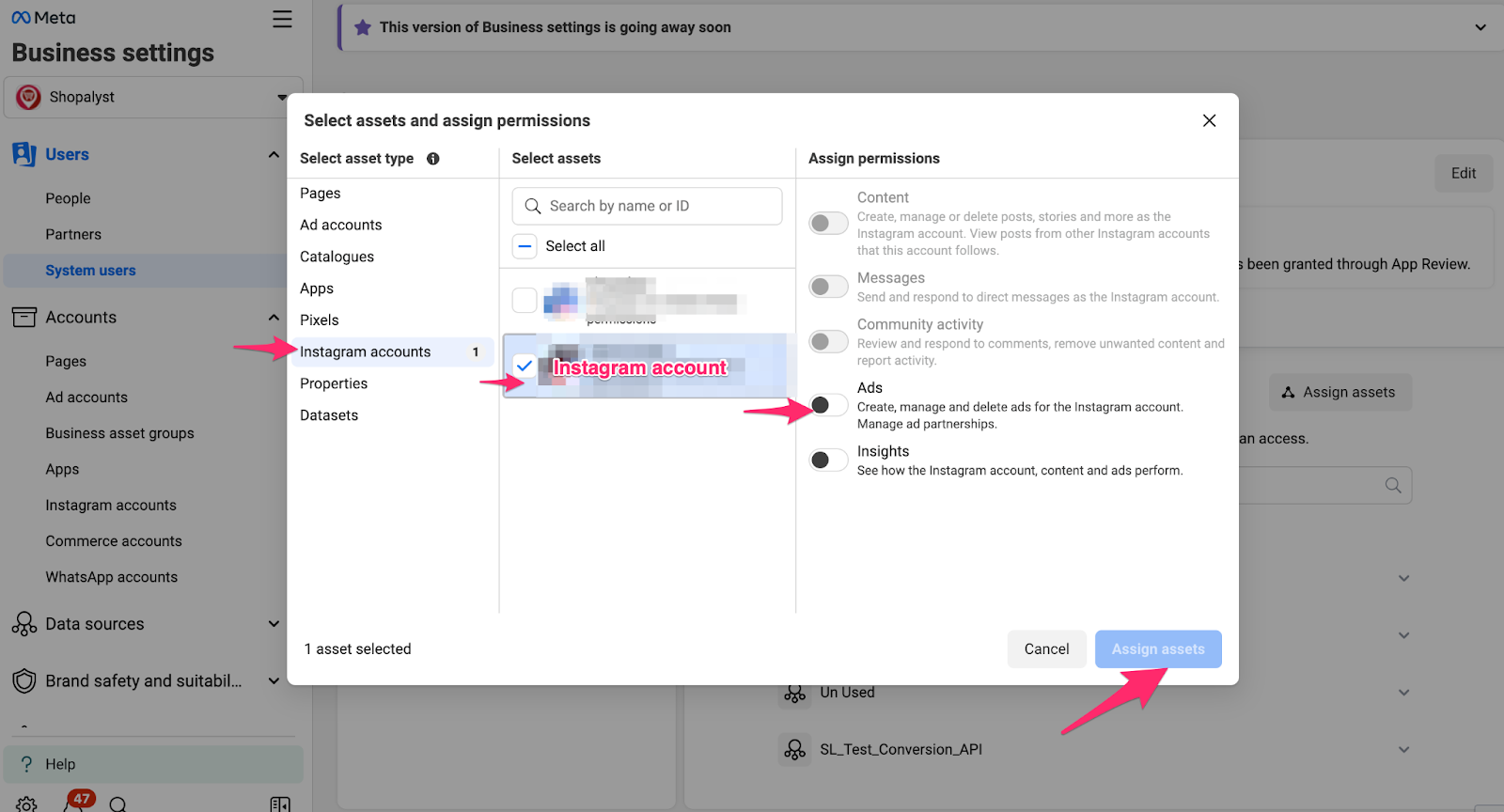Click the Edit button in background
This screenshot has width=1504, height=812.
pyautogui.click(x=1464, y=173)
